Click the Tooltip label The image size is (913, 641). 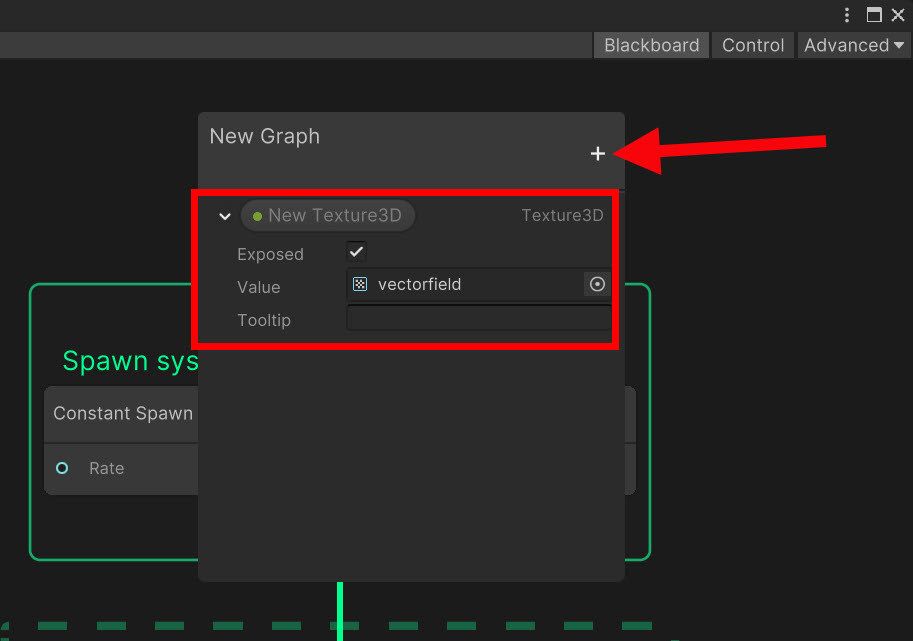264,320
